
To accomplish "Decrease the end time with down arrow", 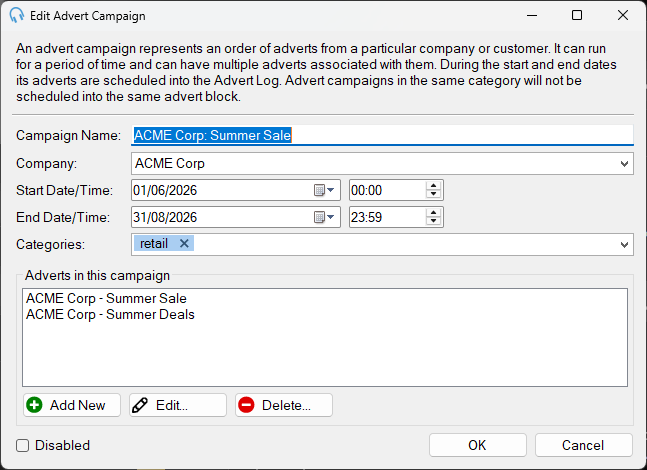I will pos(433,221).
